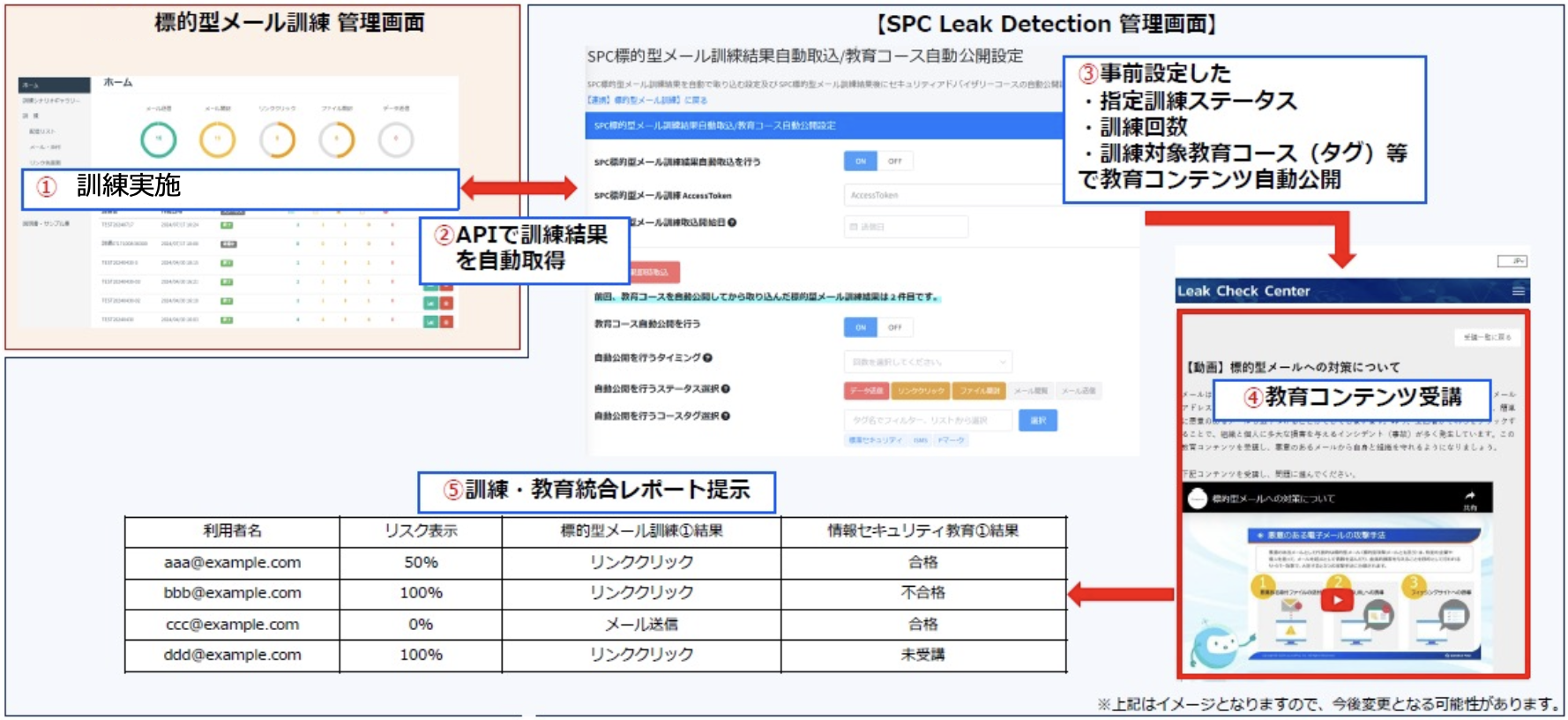Screen dimensions: 1568x720
Task: Open メール・添付 in the sidebar
Action: point(45,147)
